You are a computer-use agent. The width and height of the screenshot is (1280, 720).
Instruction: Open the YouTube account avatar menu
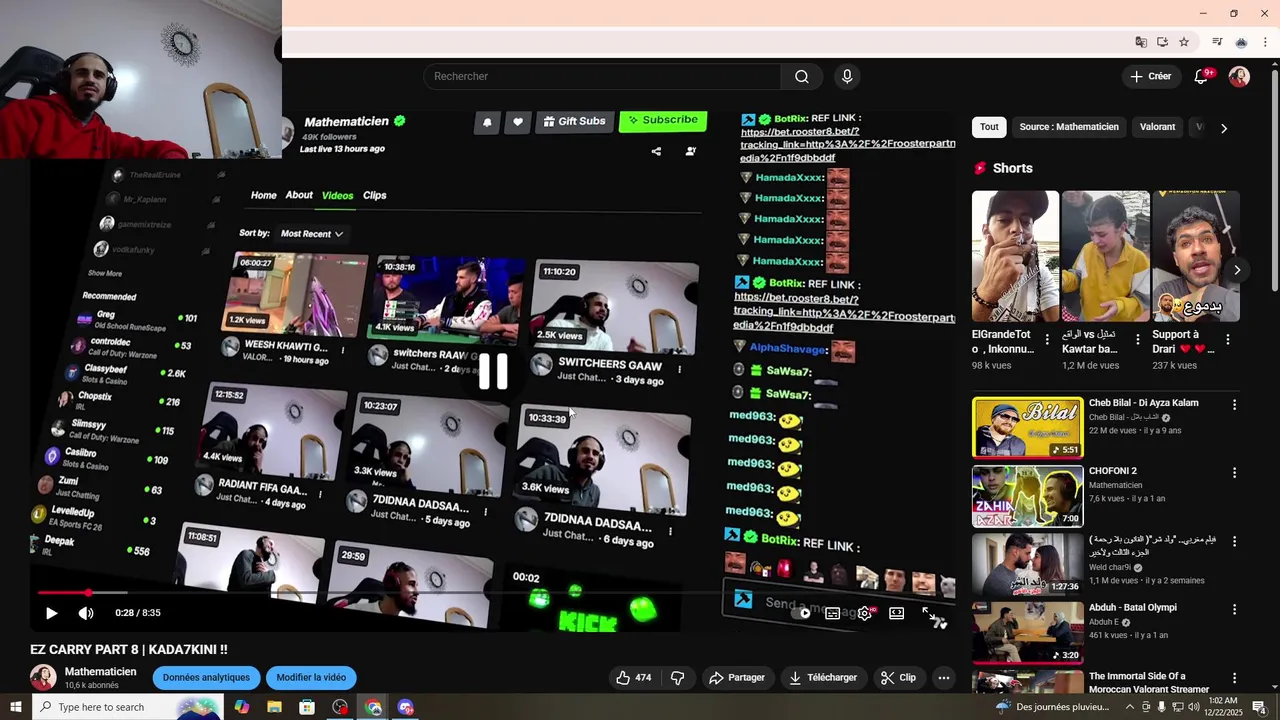[1239, 77]
